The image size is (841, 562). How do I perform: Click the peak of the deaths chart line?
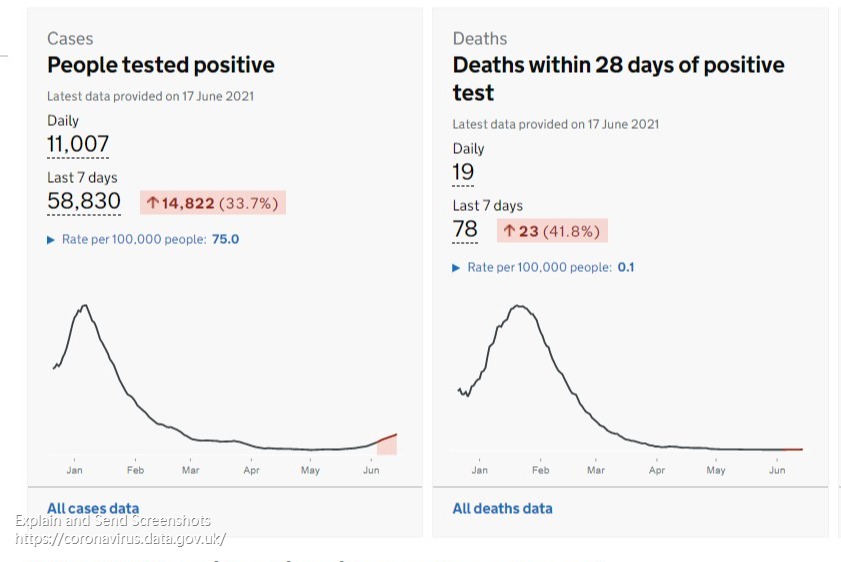(519, 306)
